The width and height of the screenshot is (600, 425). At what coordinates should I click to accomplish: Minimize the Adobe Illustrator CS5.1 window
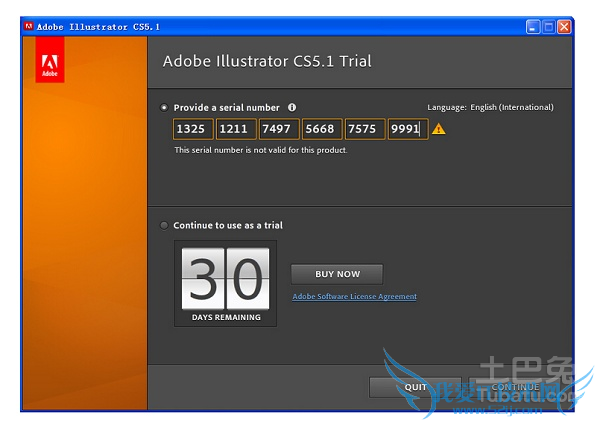[x=534, y=27]
